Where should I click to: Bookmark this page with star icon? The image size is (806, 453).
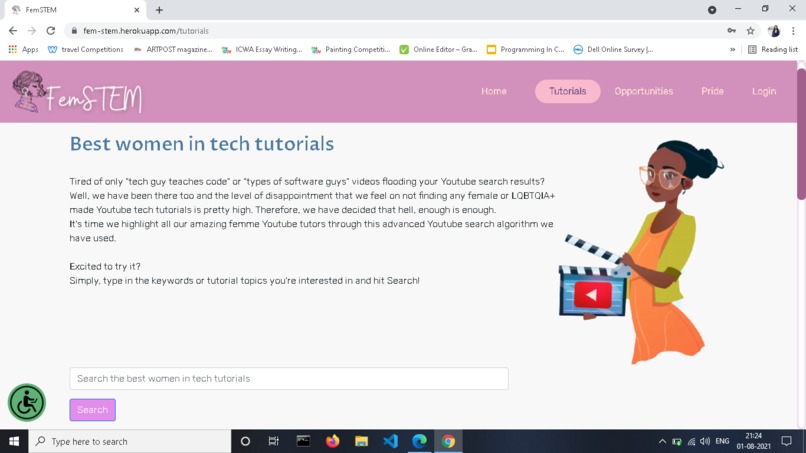750,31
